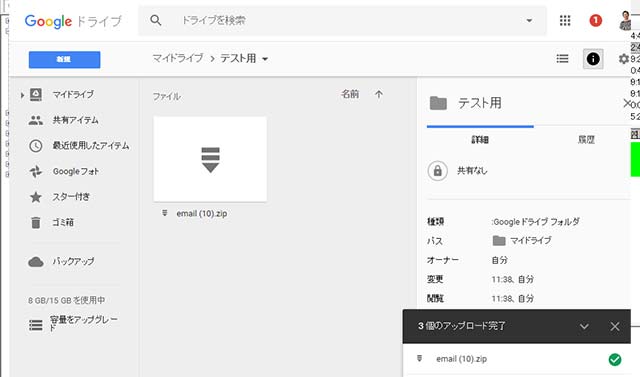Click the zip icon beside file name
Image resolution: width=640 pixels, height=377 pixels.
coord(164,213)
